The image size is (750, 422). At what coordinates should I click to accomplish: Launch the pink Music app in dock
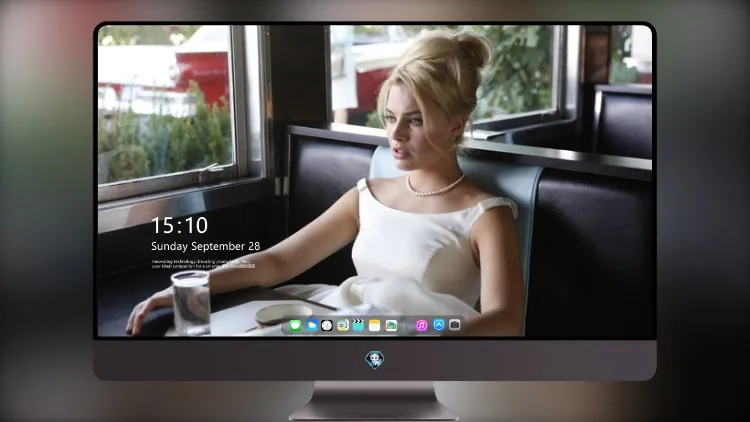pyautogui.click(x=421, y=326)
